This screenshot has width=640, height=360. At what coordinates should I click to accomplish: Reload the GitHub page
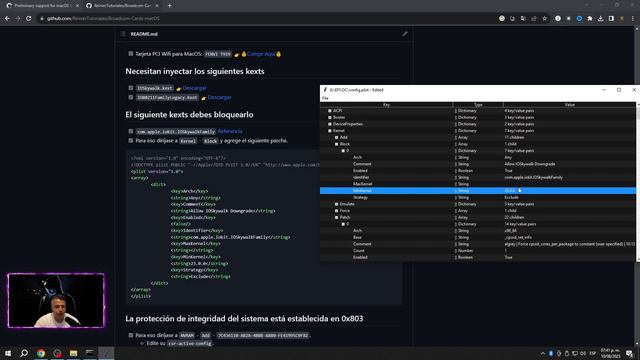[x=29, y=18]
